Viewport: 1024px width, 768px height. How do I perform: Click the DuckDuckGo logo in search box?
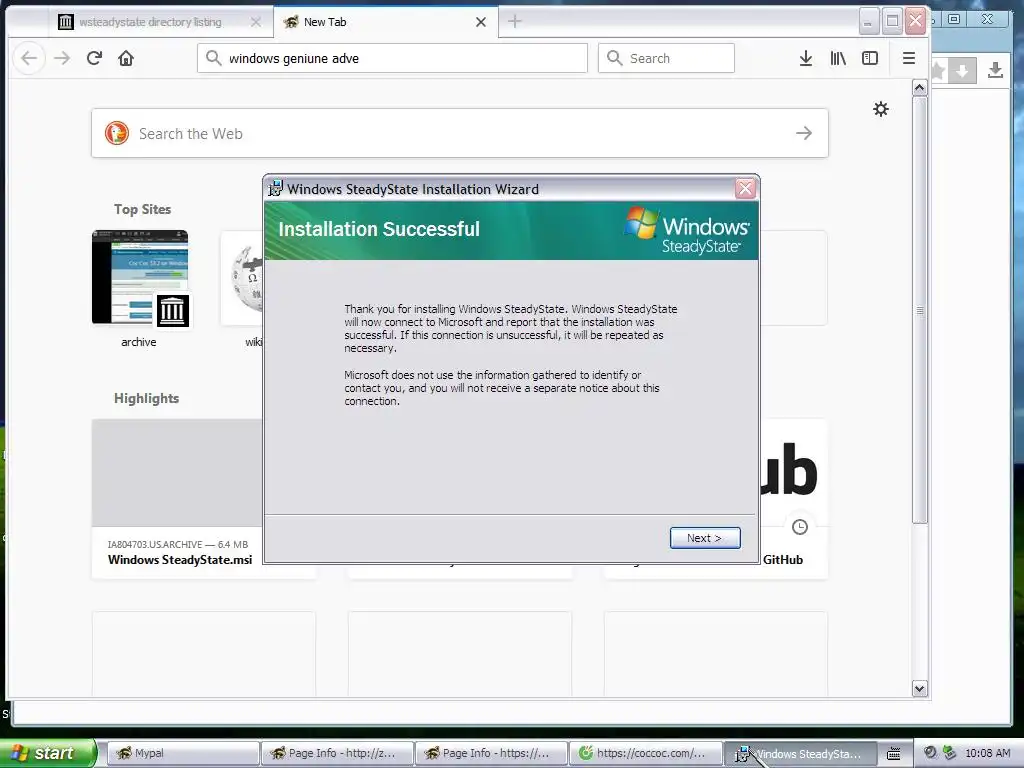click(x=117, y=133)
